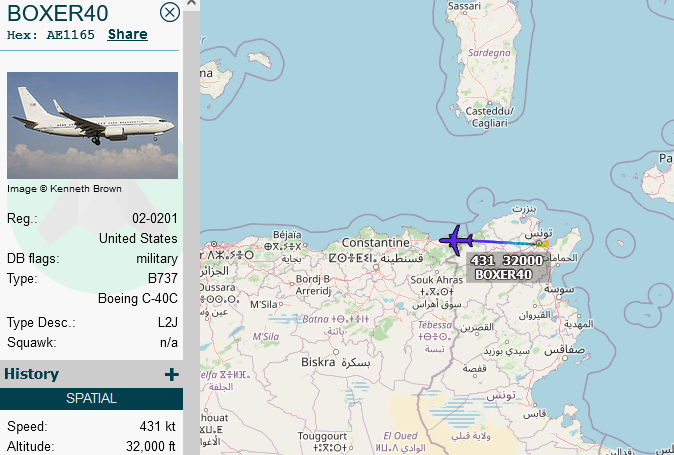Expand the History section with plus icon

172,374
